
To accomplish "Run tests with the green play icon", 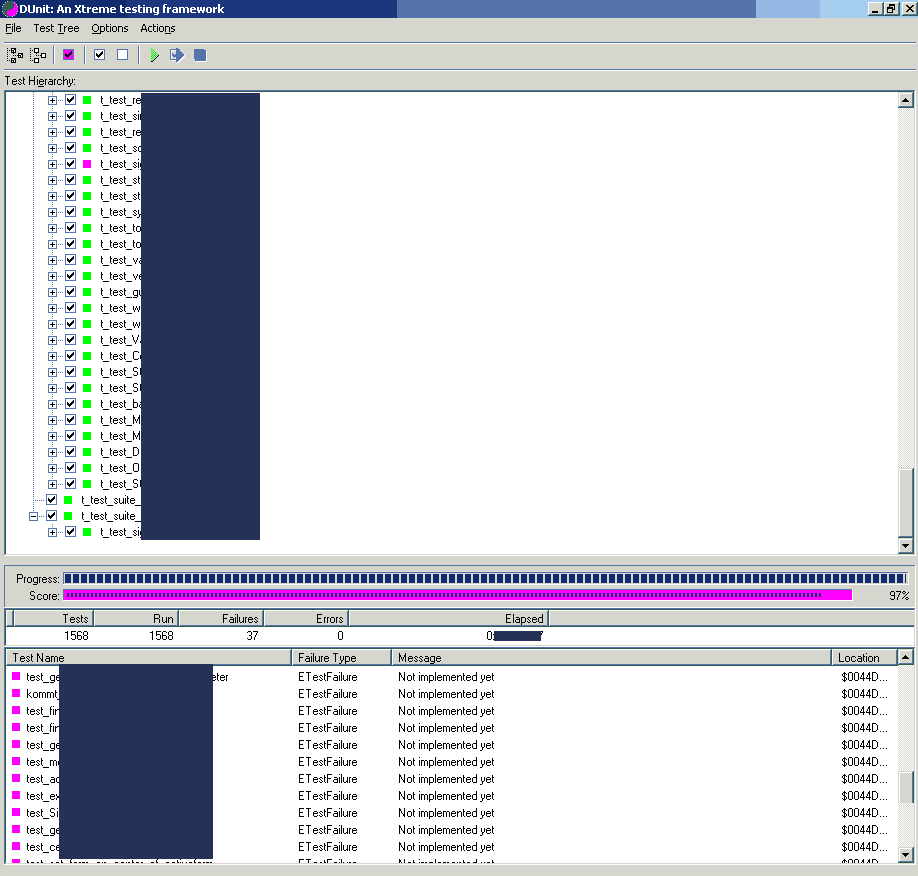I will click(x=154, y=55).
